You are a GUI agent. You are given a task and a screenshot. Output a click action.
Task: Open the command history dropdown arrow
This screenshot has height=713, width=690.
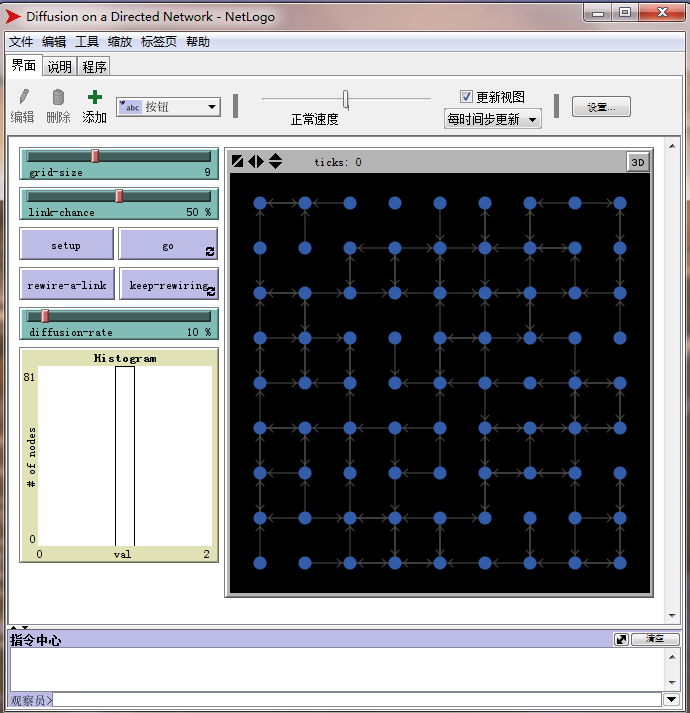tap(671, 699)
